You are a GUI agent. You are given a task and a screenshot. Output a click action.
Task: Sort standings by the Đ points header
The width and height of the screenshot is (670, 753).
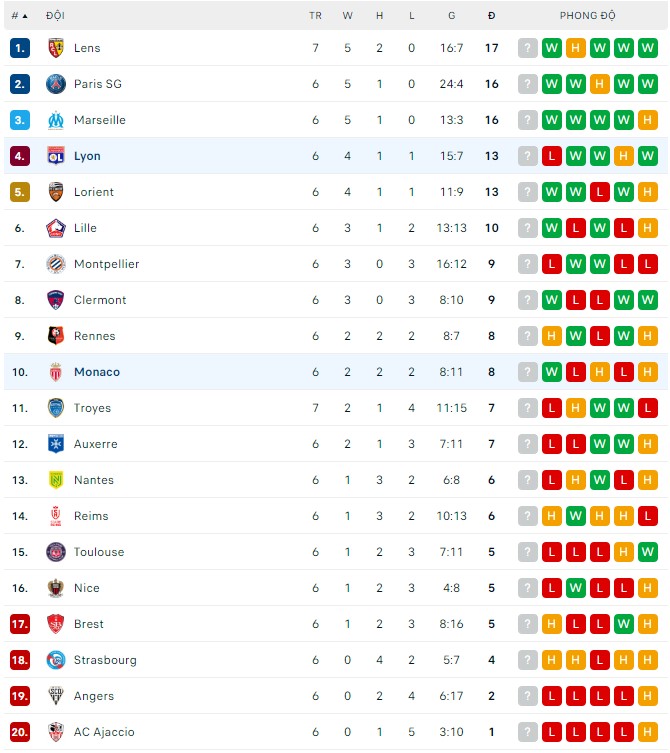(491, 16)
